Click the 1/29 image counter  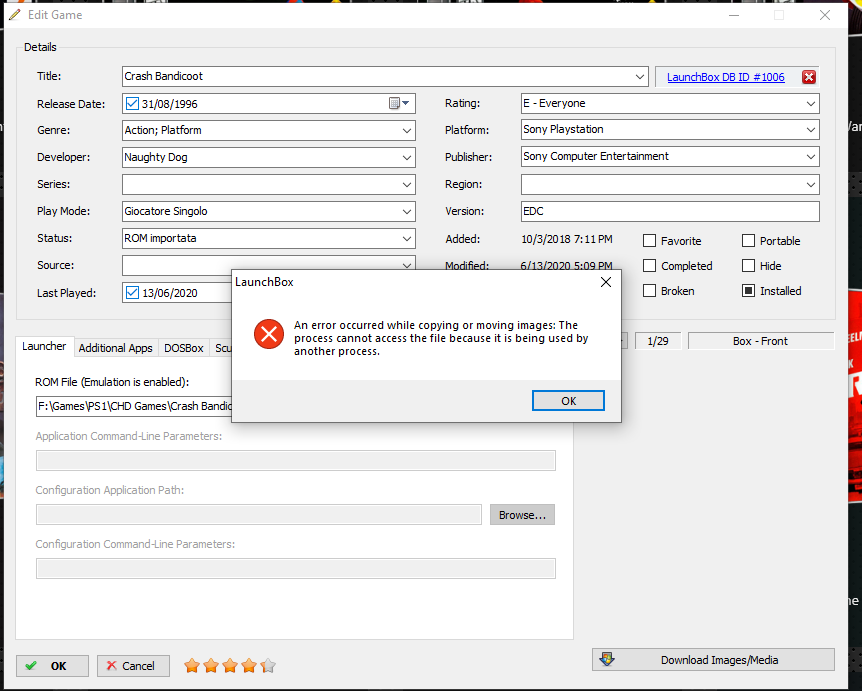coord(658,341)
